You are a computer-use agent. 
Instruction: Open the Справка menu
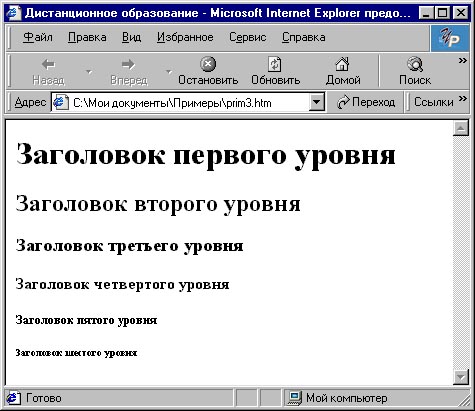[x=304, y=37]
